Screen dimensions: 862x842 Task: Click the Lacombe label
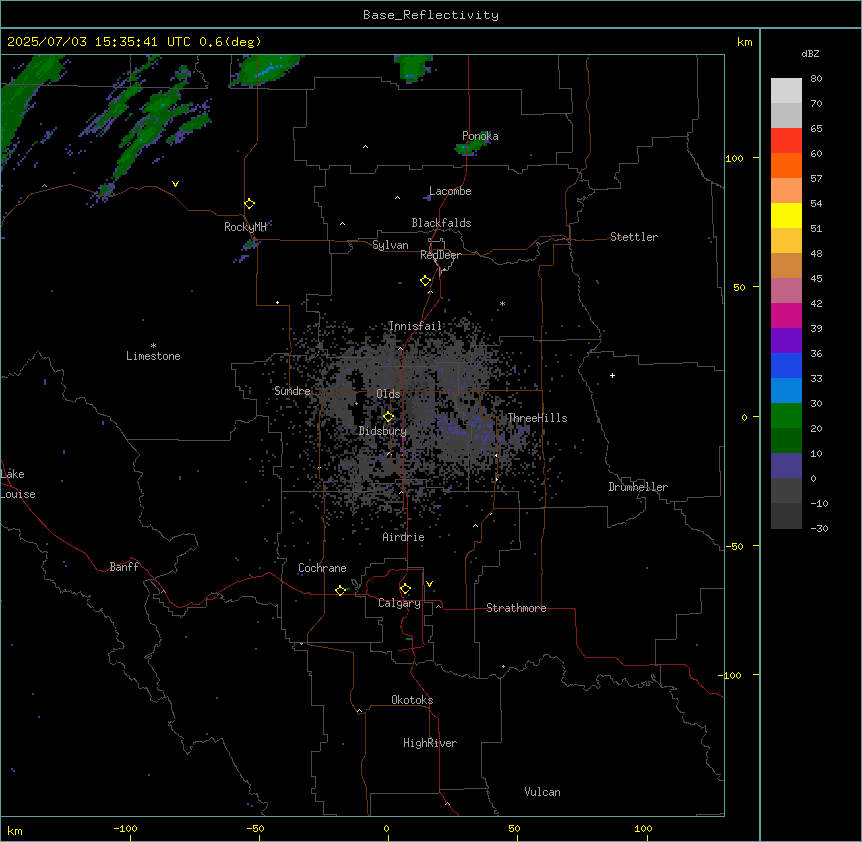pyautogui.click(x=450, y=191)
